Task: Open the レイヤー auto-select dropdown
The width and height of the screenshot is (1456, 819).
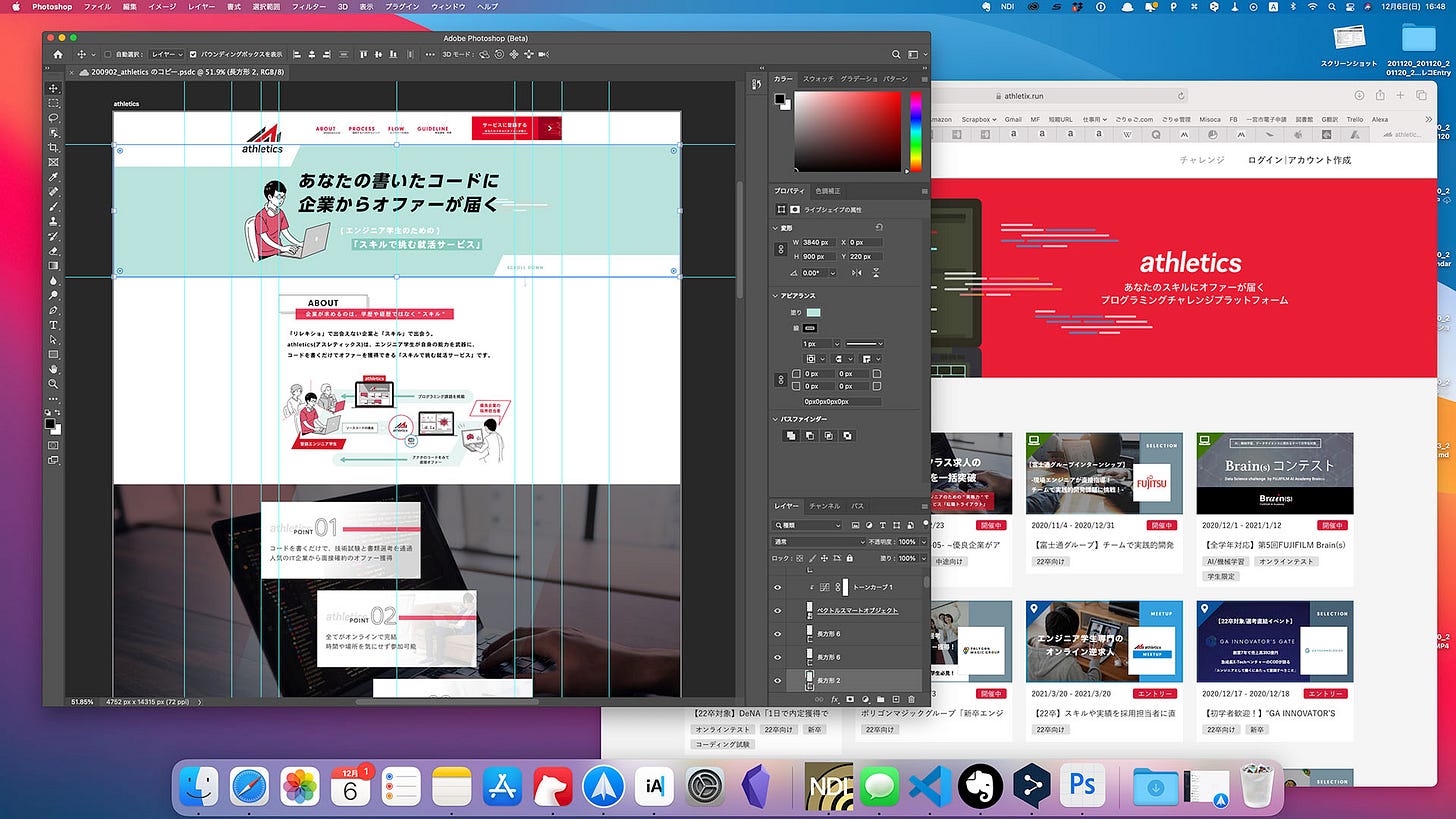Action: [x=167, y=54]
